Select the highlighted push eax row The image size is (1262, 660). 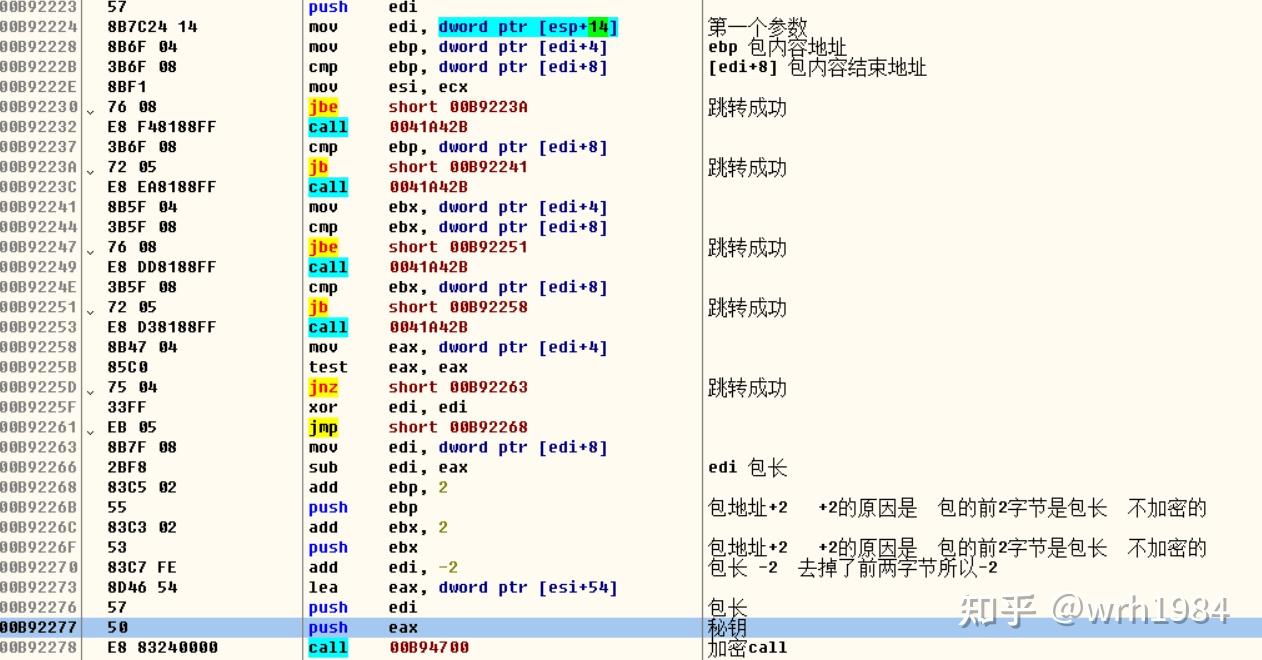[400, 627]
